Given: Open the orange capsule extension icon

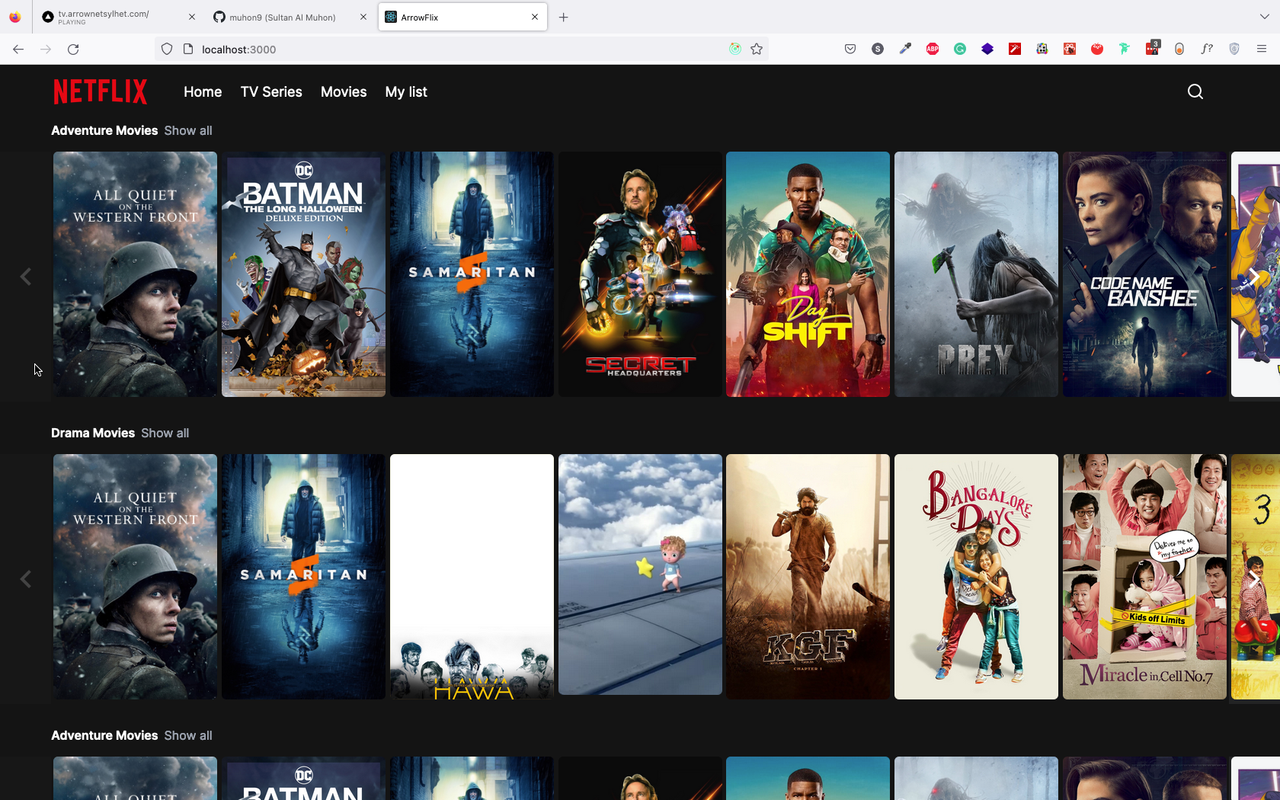Looking at the screenshot, I should pyautogui.click(x=1179, y=49).
